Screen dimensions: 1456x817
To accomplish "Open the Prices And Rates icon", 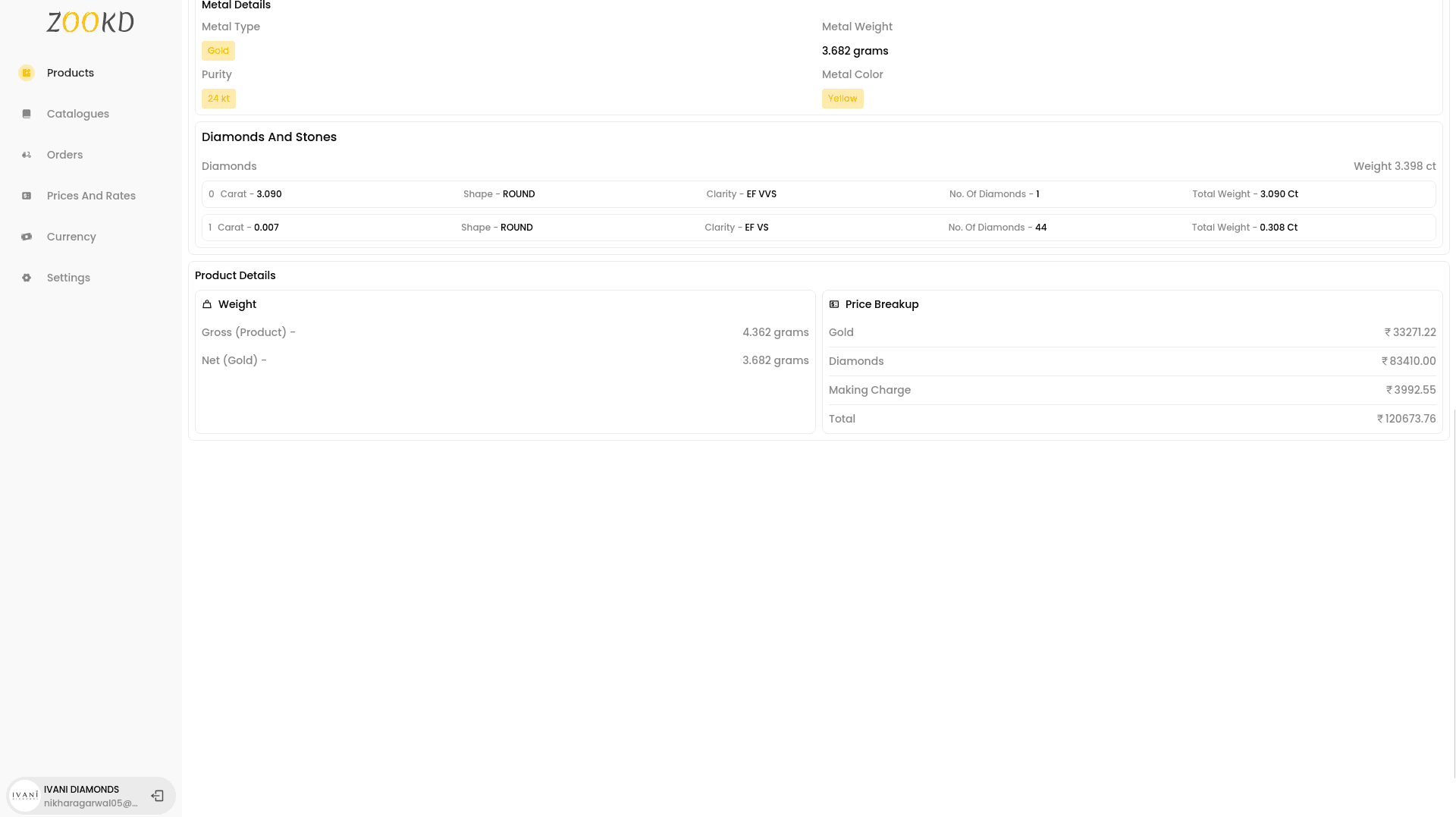I will 27,196.
